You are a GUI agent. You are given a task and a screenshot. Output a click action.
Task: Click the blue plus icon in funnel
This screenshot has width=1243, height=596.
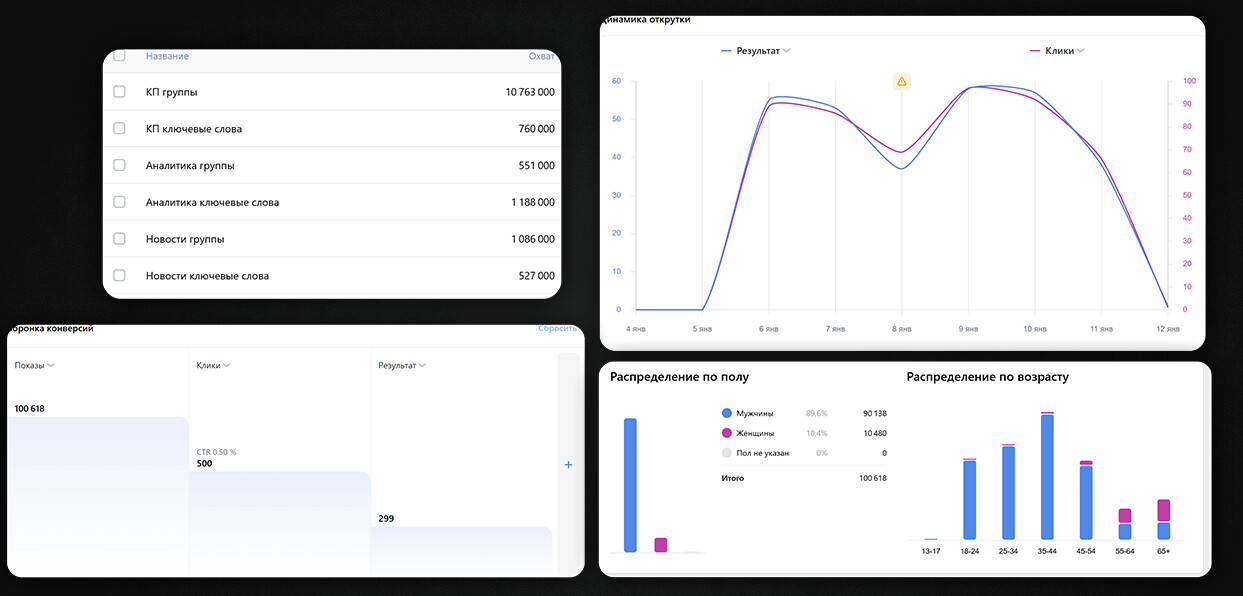(568, 465)
